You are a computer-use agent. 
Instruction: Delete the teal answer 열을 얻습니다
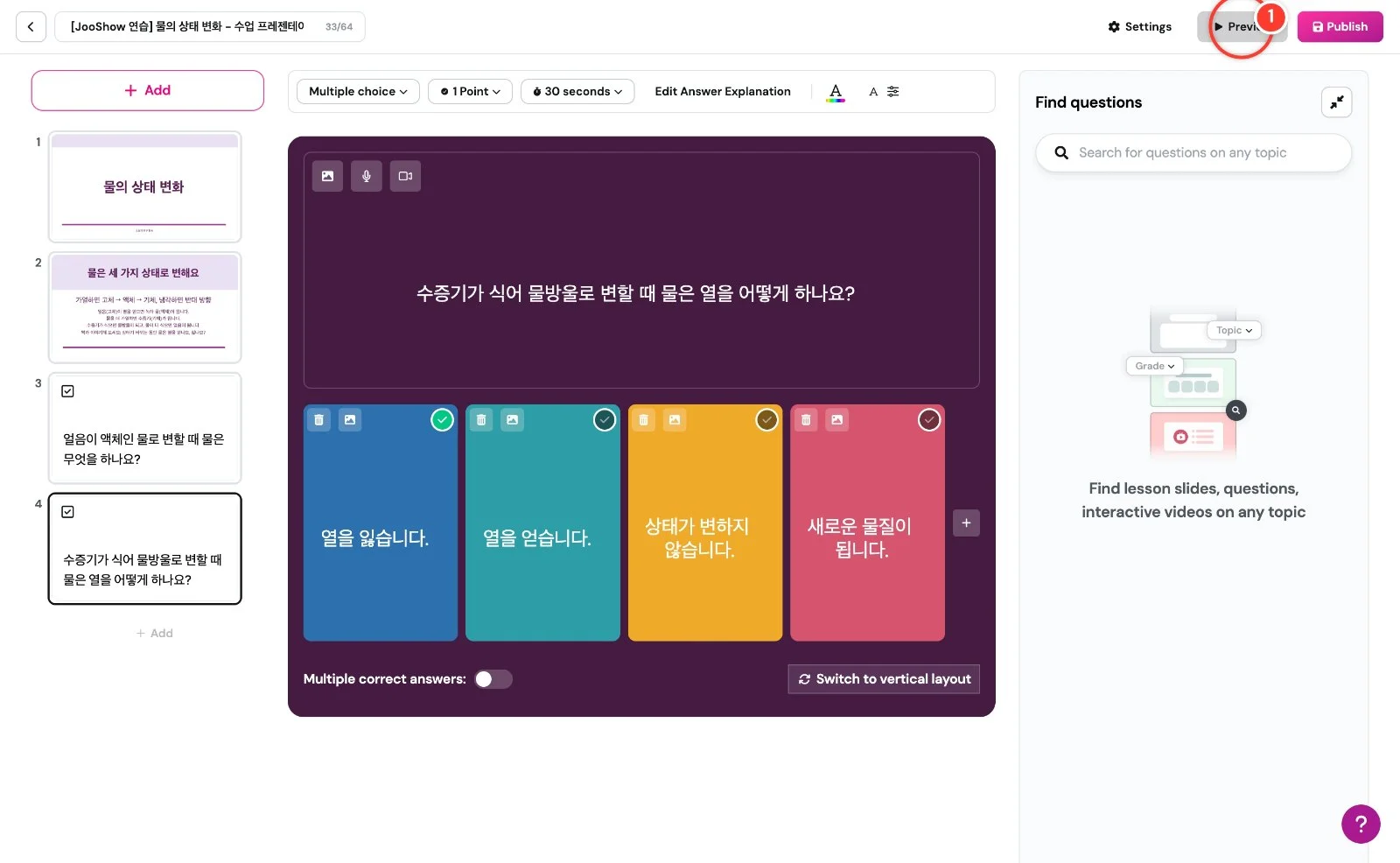(481, 420)
